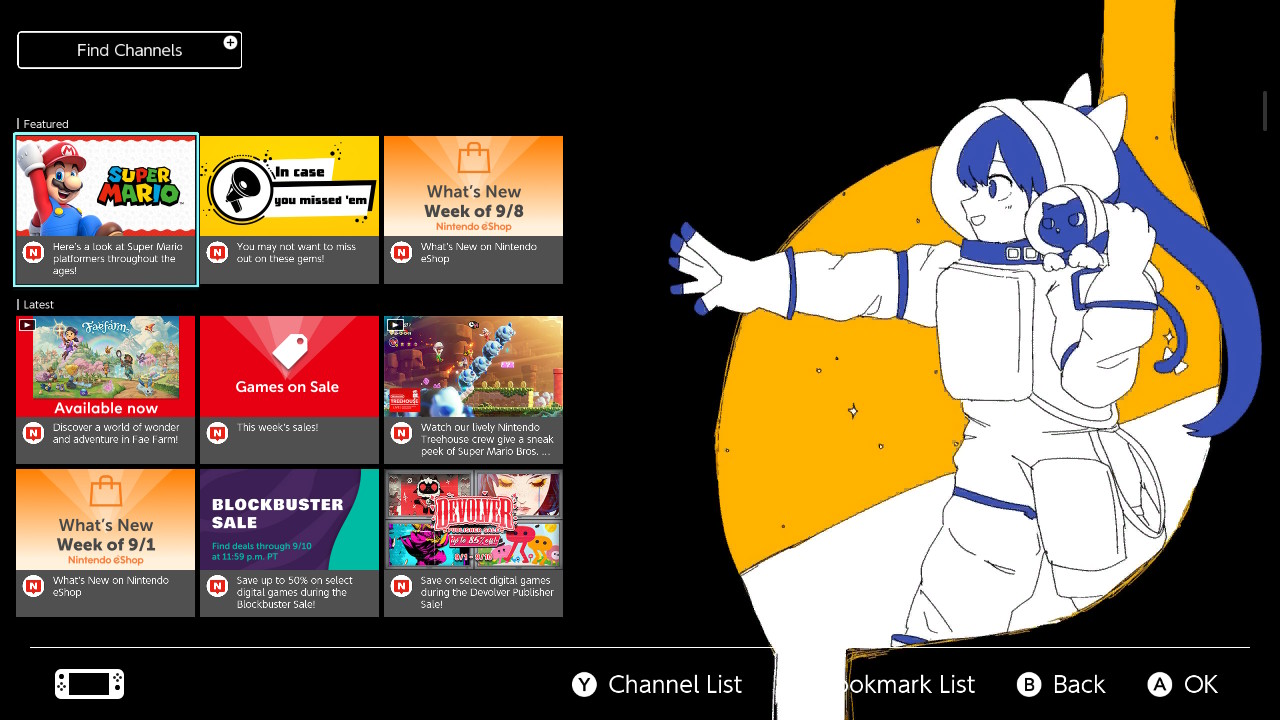This screenshot has width=1280, height=720.
Task: Click channel icon on the Week of 9/1 caption
Action: [x=33, y=586]
